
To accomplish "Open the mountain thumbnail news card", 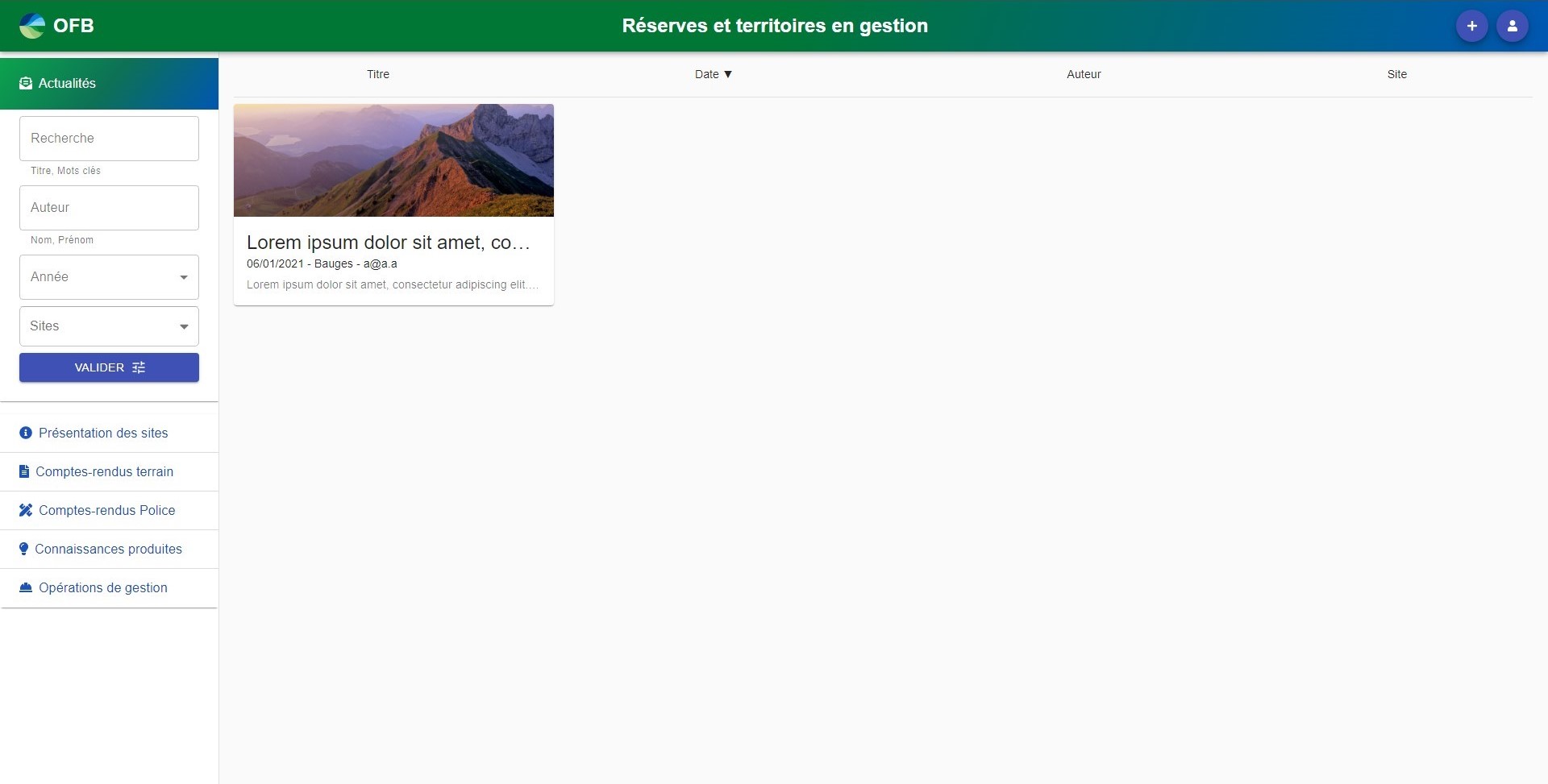I will [x=393, y=160].
